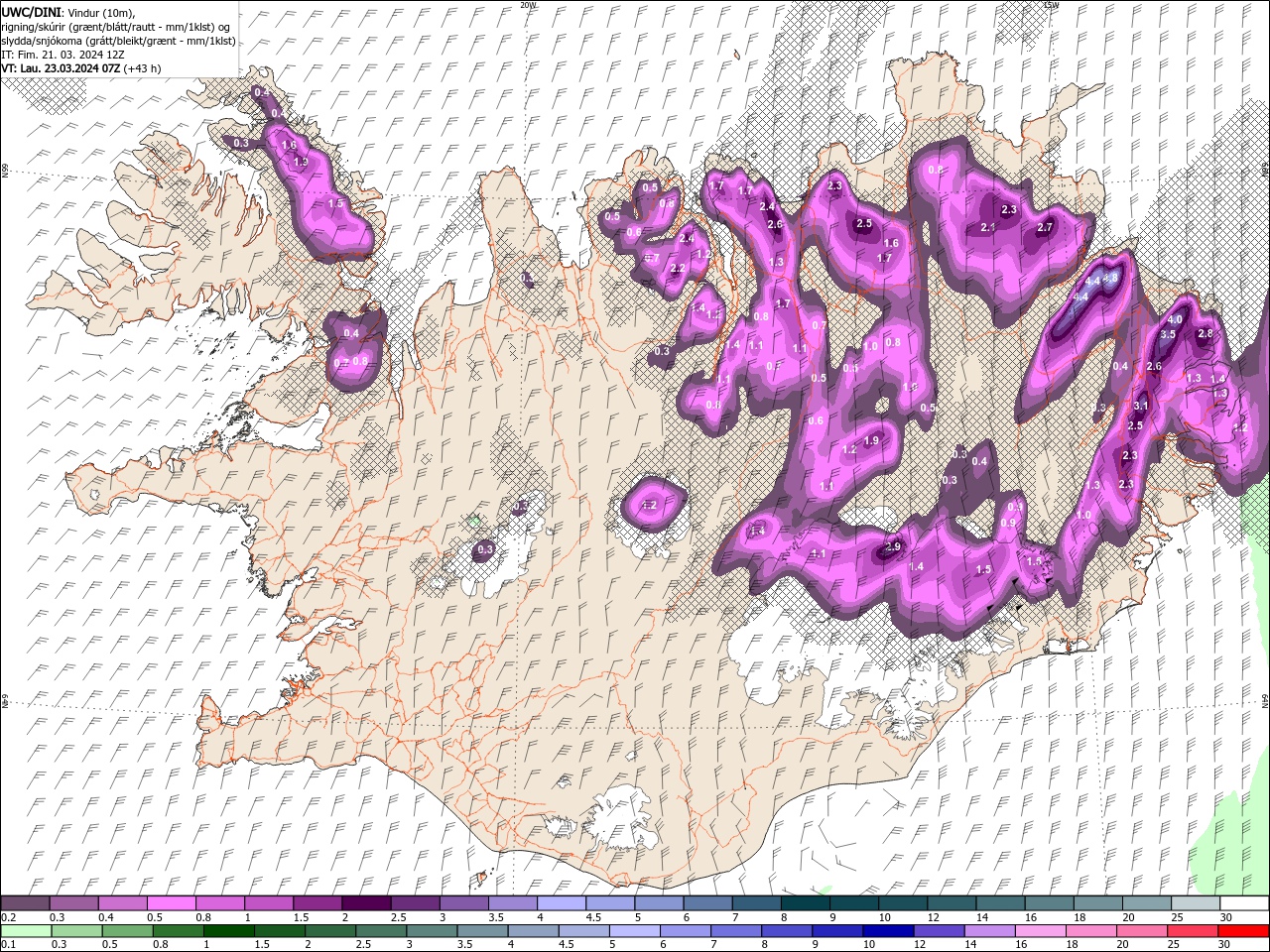
Task: Click the '4.0' value label on the map
Action: 1175,319
